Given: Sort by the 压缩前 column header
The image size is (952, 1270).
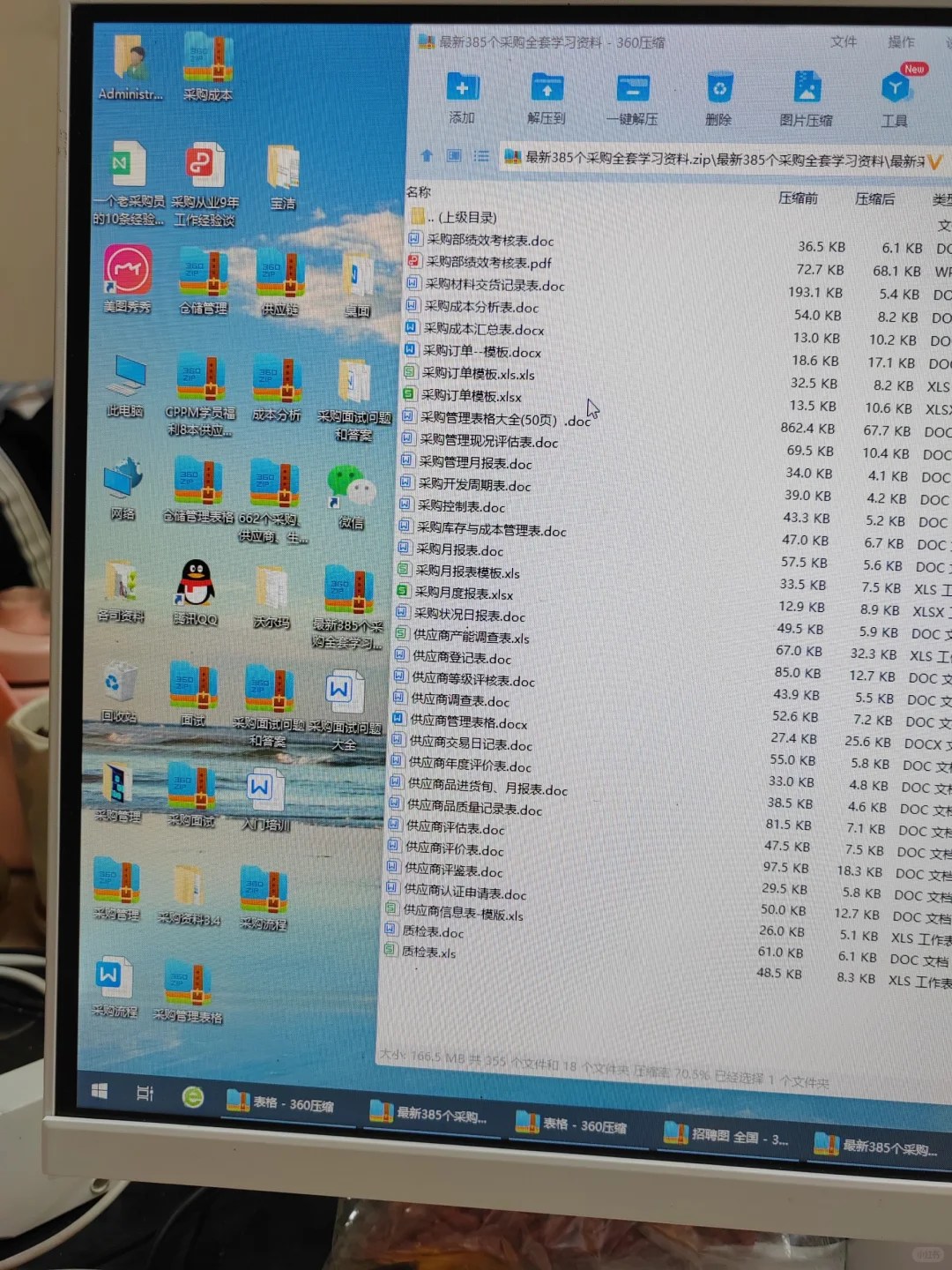Looking at the screenshot, I should [798, 198].
